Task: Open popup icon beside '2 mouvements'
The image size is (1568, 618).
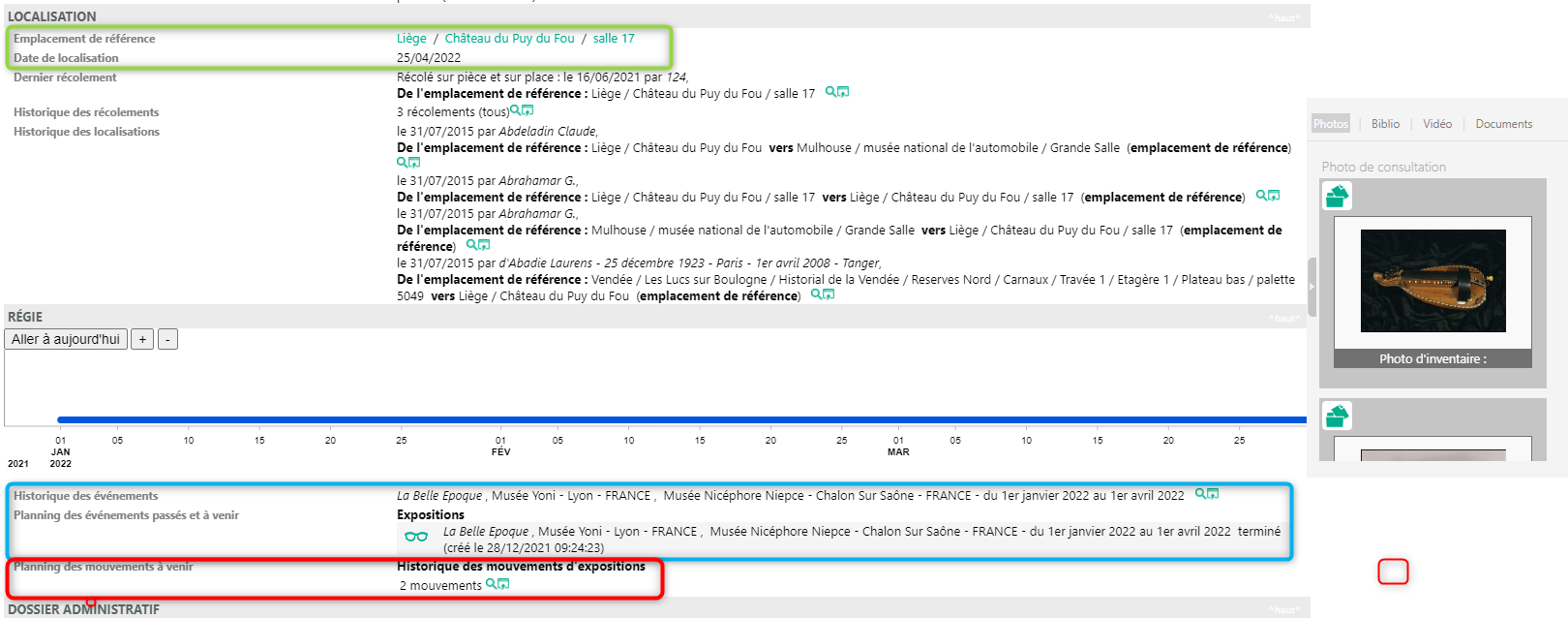Action: (503, 584)
